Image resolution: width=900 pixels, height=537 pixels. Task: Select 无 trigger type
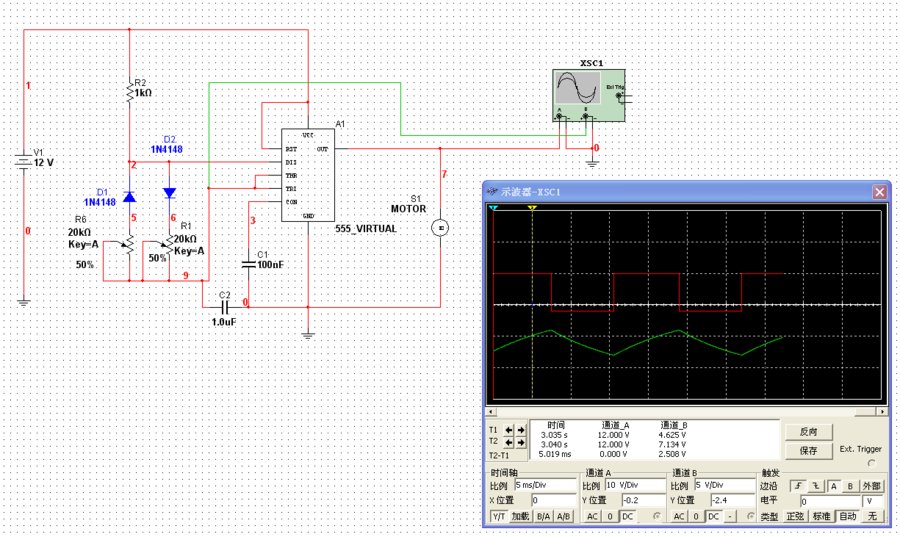[872, 516]
